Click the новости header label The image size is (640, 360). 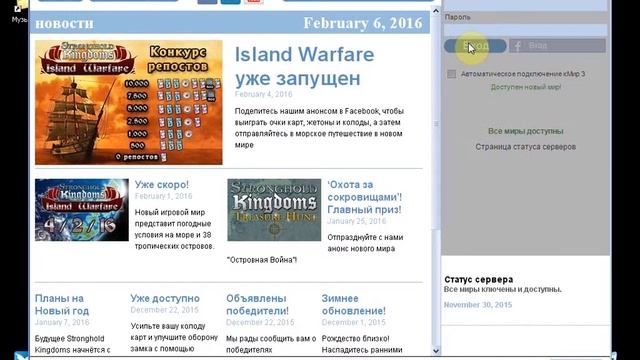pos(64,23)
